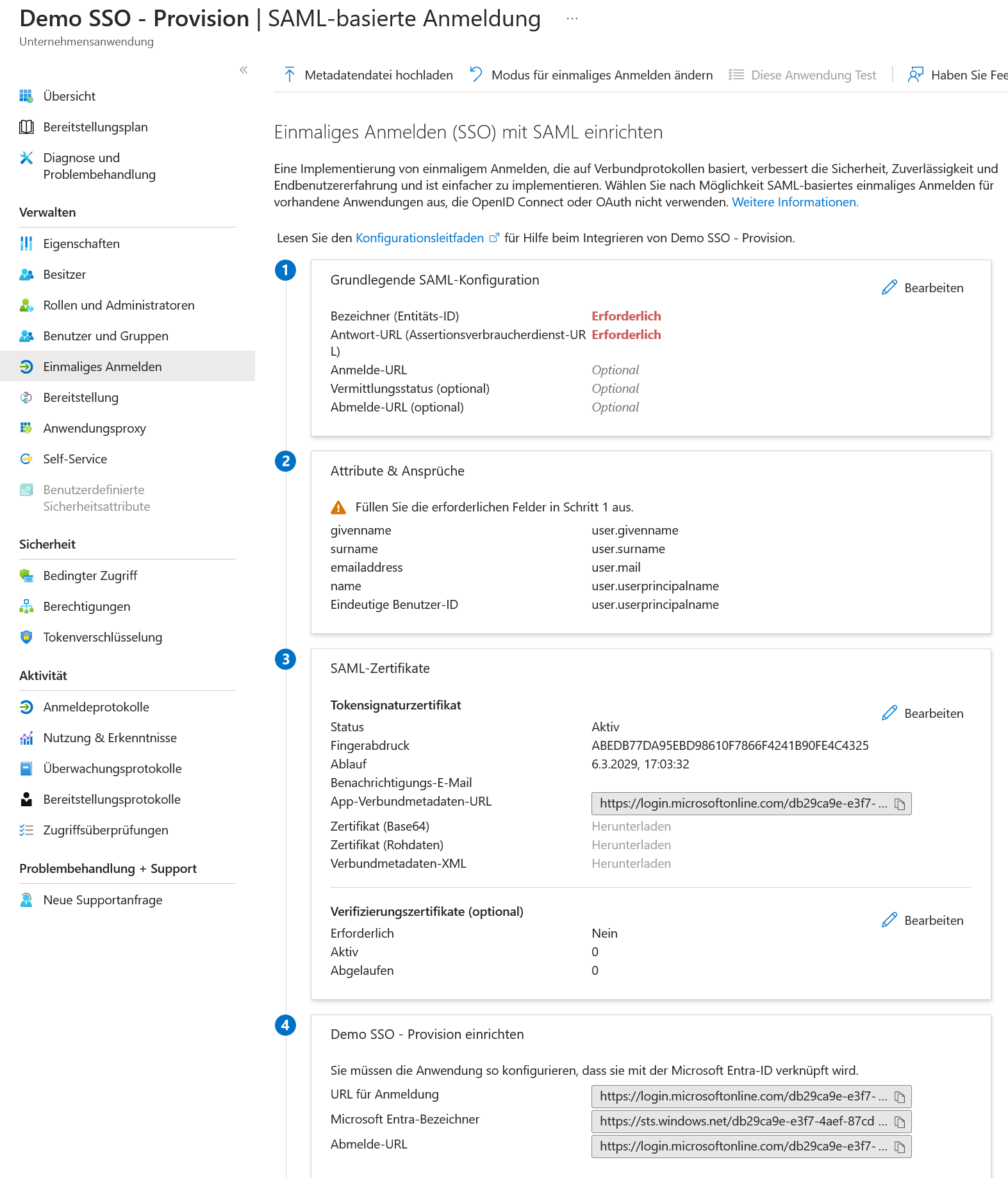Open the Übersicht menu item
This screenshot has width=1008, height=1178.
click(x=128, y=96)
